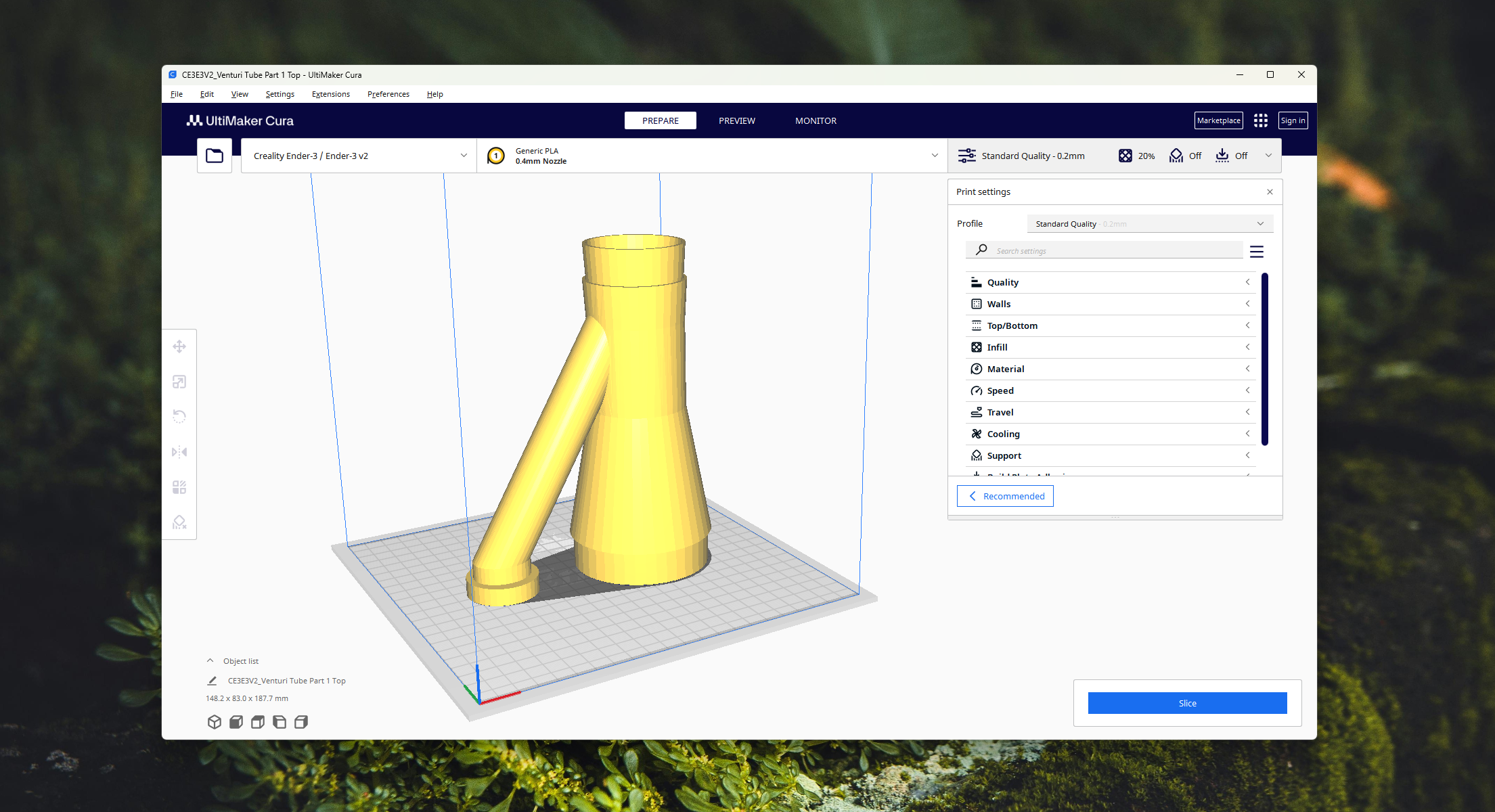This screenshot has height=812, width=1495.
Task: Switch to top view icon
Action: [x=258, y=722]
